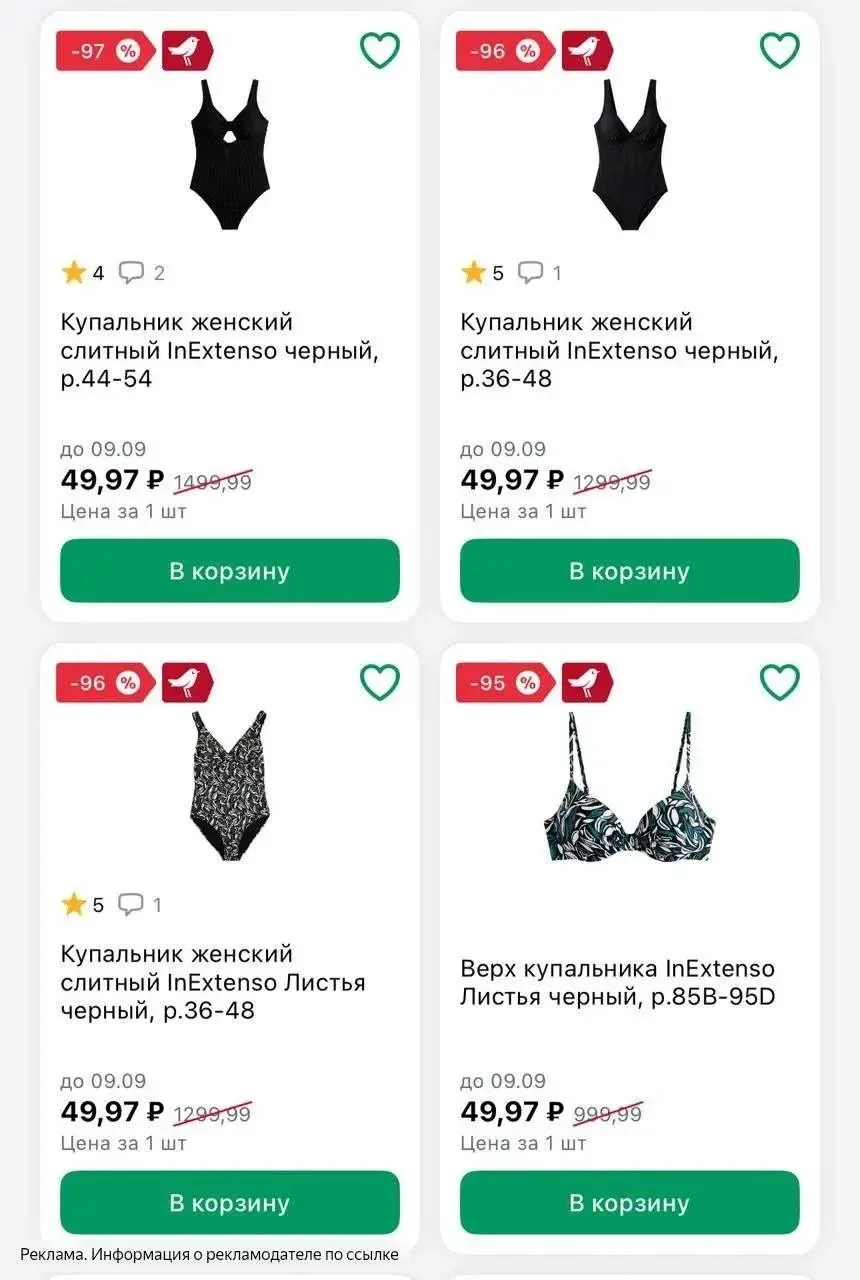Viewport: 860px width, 1280px height.
Task: Open the bikini top product image
Action: (630, 787)
